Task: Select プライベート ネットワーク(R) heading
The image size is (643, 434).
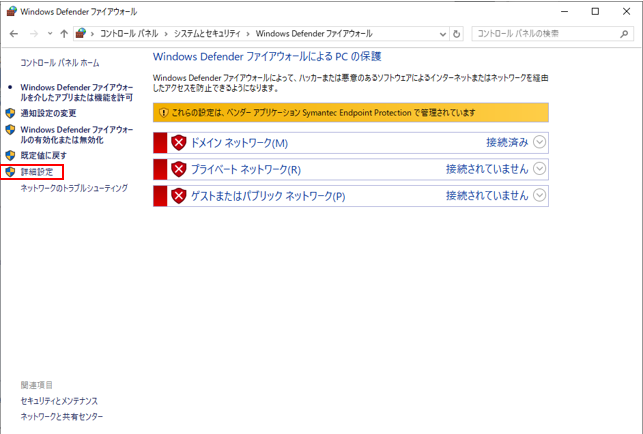Action: coord(246,169)
